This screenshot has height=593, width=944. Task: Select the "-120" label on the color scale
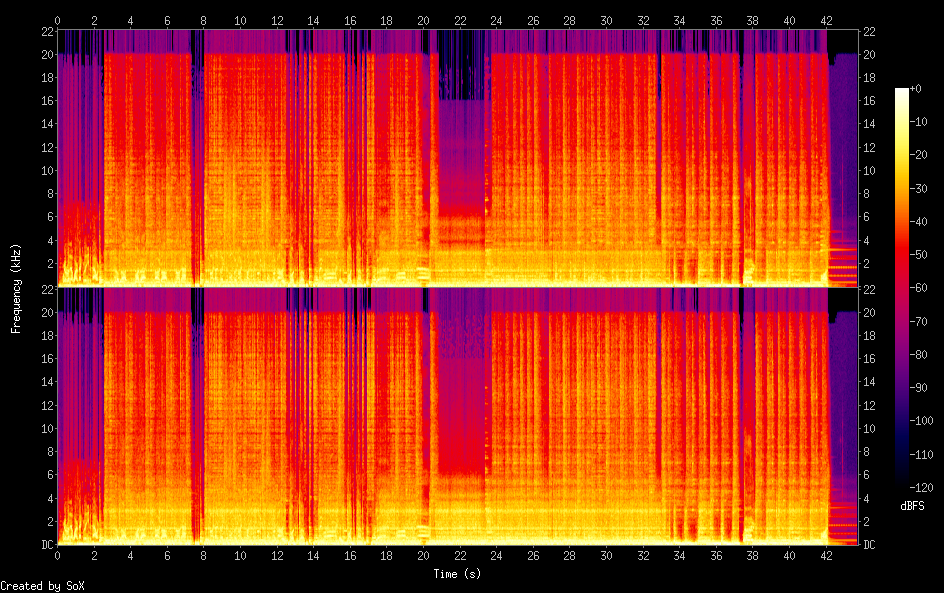pos(923,487)
